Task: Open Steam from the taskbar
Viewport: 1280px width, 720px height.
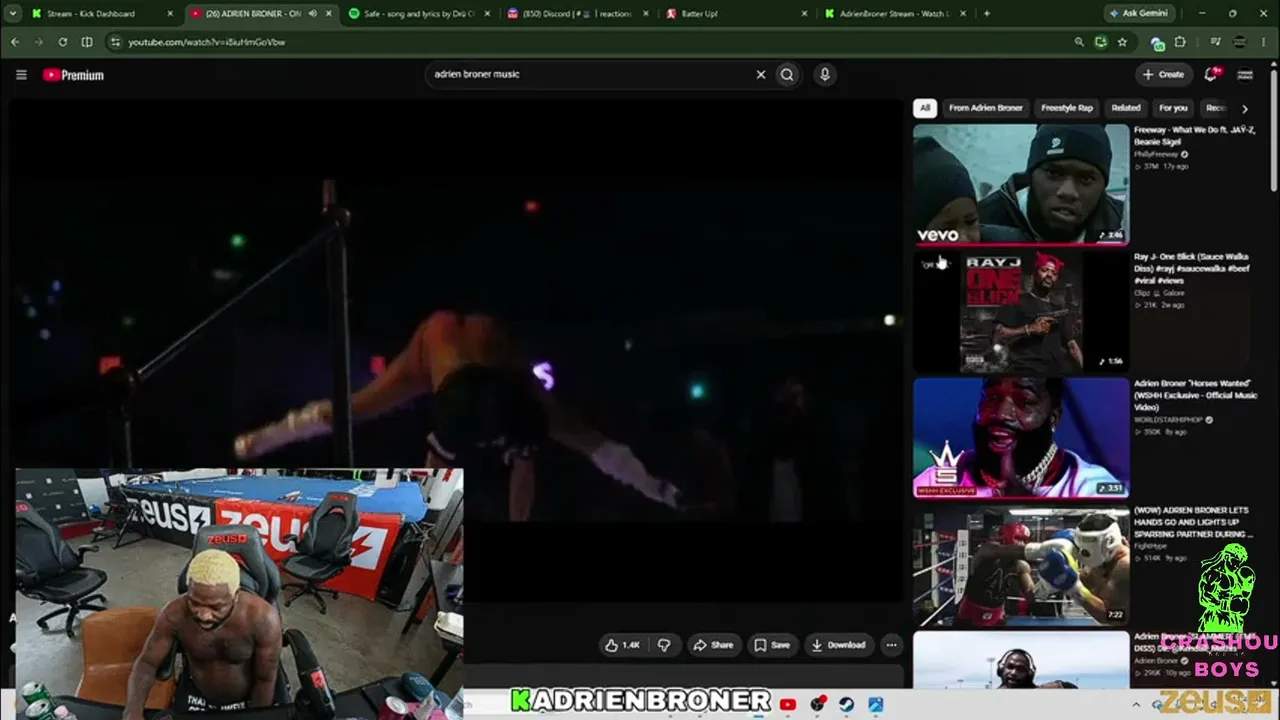Action: pyautogui.click(x=846, y=705)
